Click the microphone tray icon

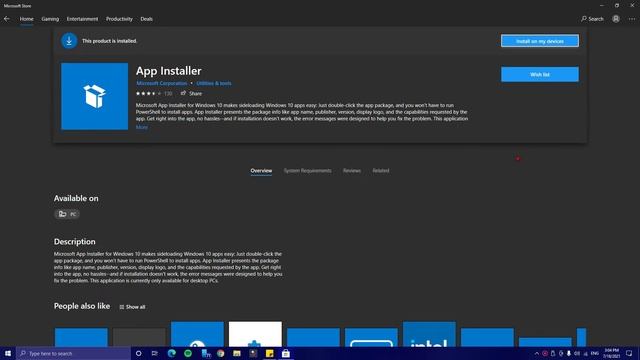[x=569, y=353]
